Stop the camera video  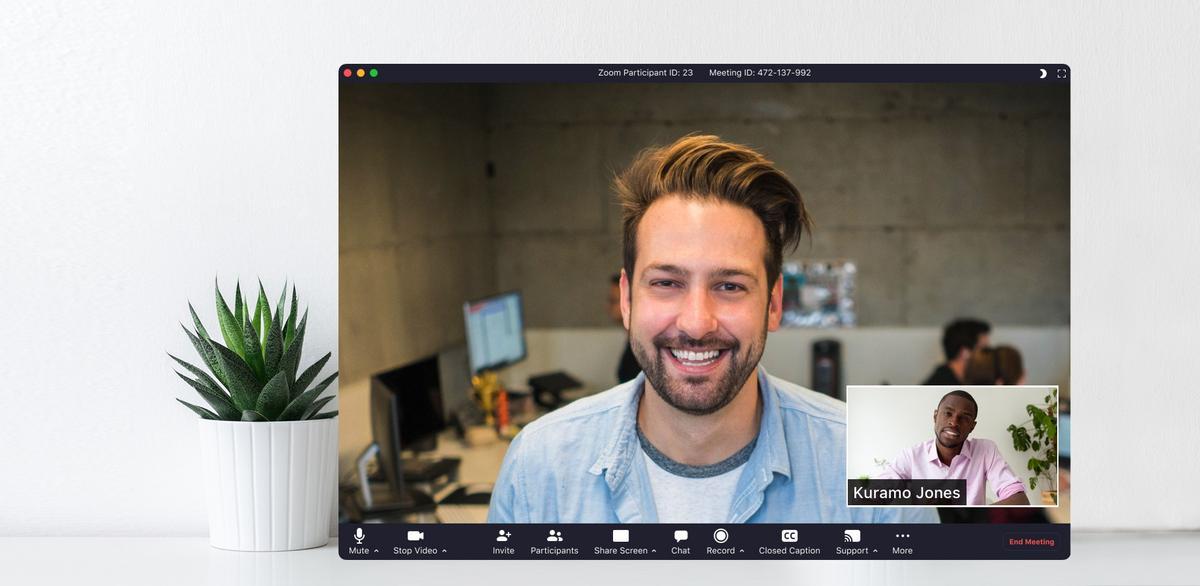tap(415, 537)
